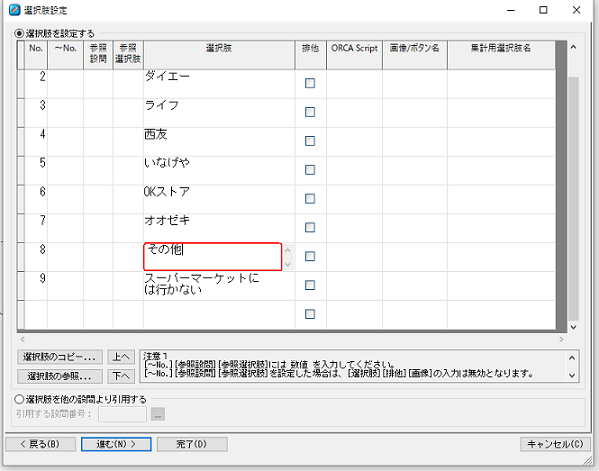Move row down with 下へ button
599x471 pixels.
[121, 376]
